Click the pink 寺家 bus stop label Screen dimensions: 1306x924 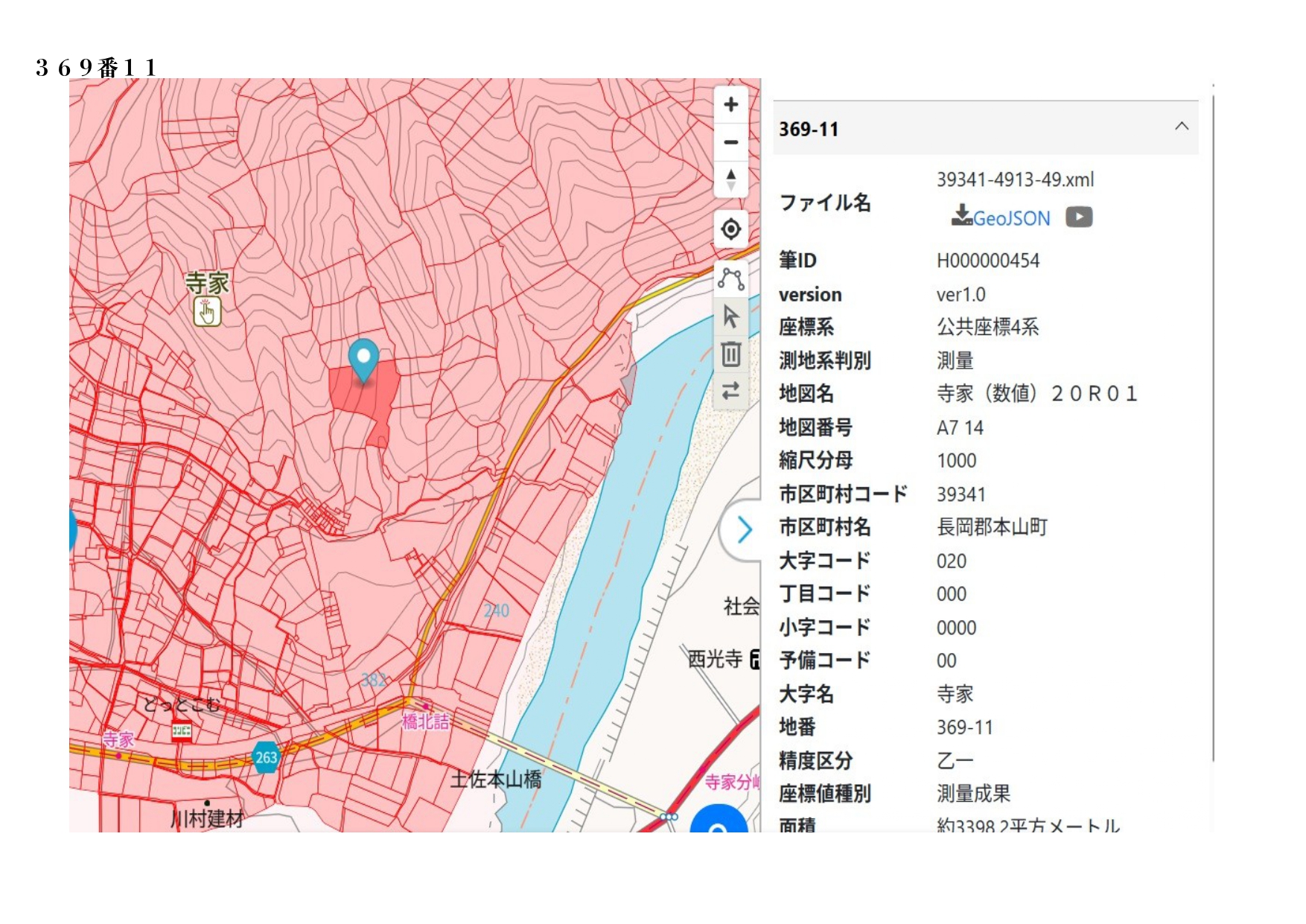[x=118, y=739]
